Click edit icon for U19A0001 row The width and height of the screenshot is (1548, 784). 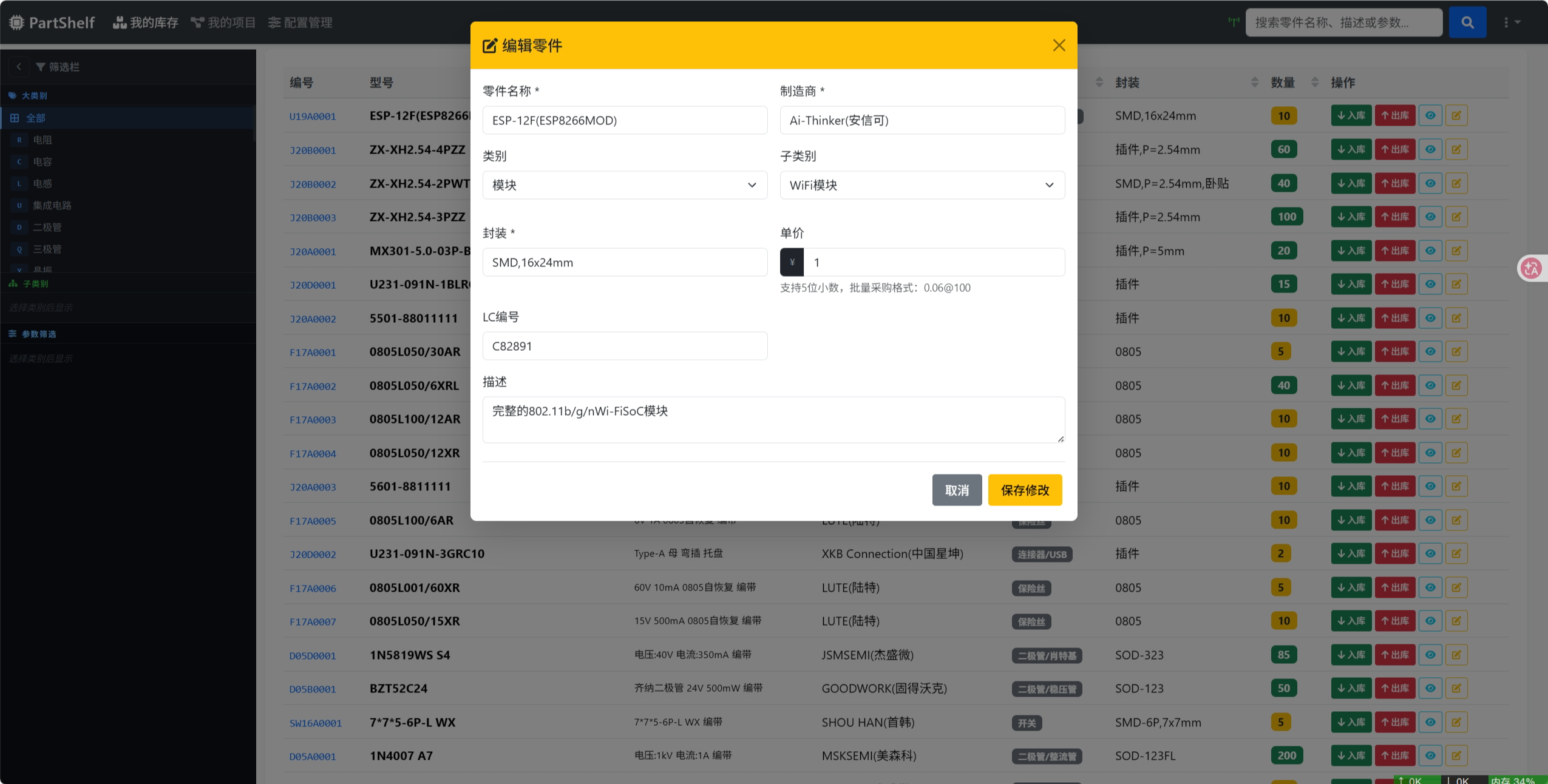click(1456, 115)
